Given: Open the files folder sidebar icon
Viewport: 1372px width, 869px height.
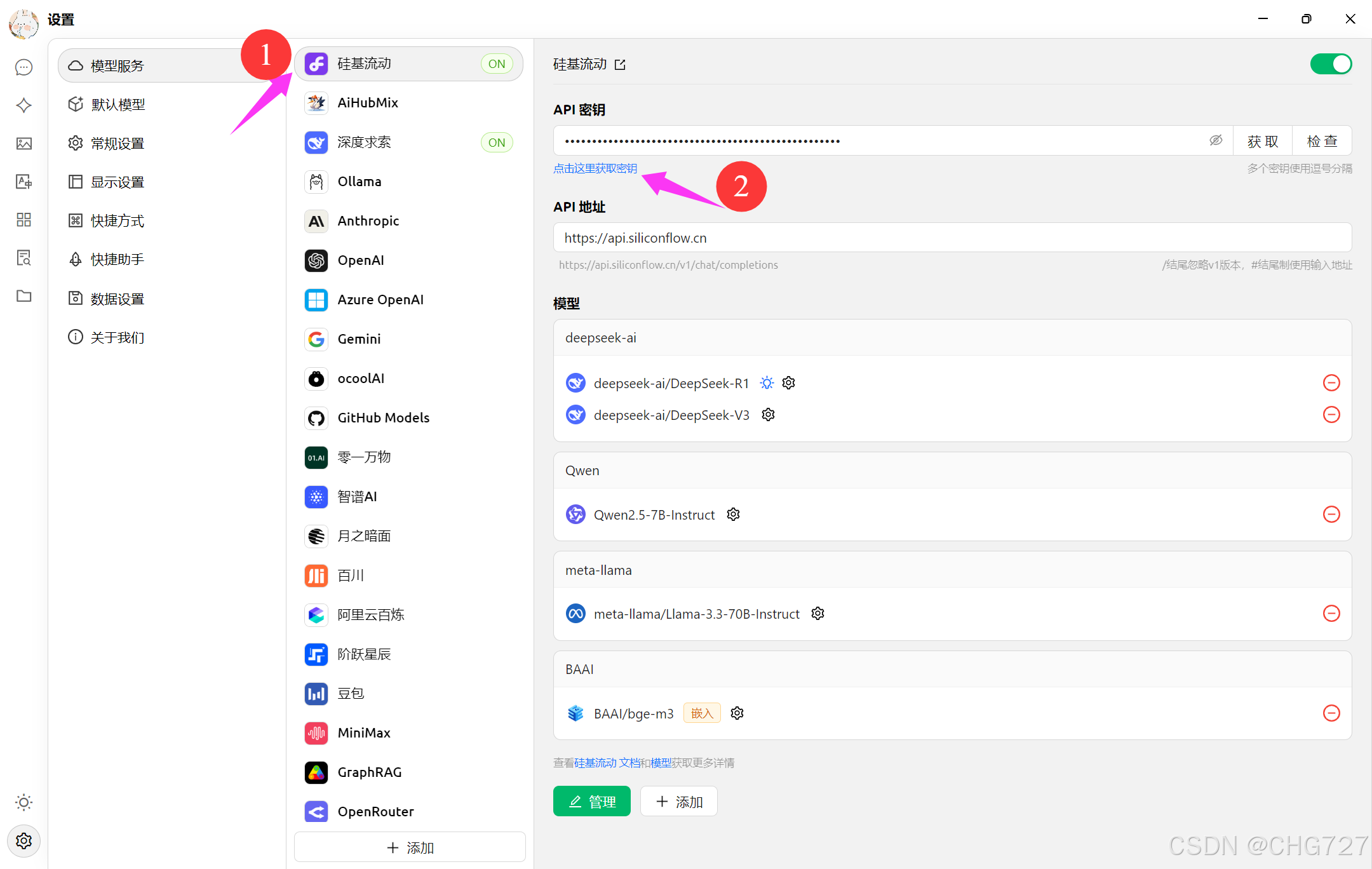Looking at the screenshot, I should [24, 296].
